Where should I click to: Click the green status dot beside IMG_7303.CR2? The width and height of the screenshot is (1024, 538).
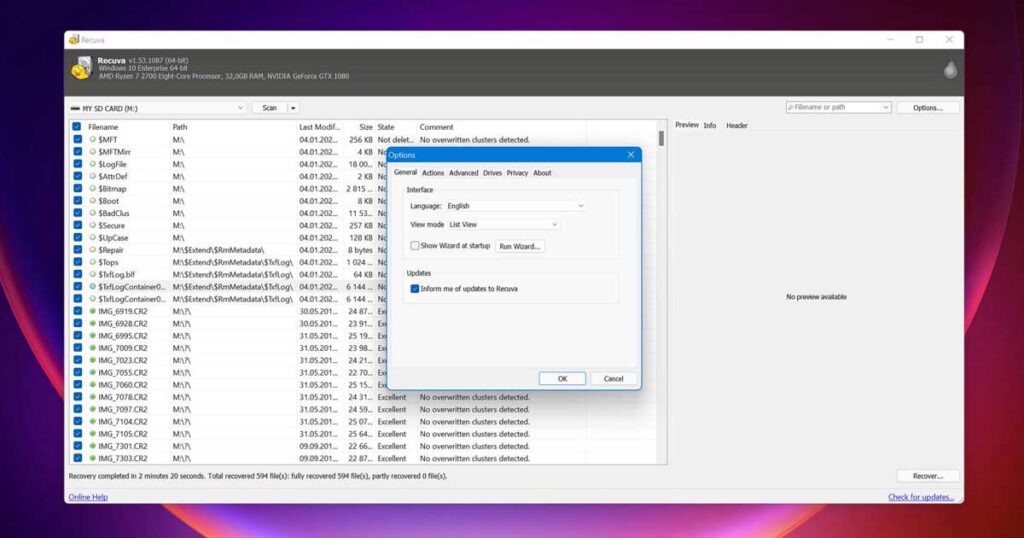[93, 458]
